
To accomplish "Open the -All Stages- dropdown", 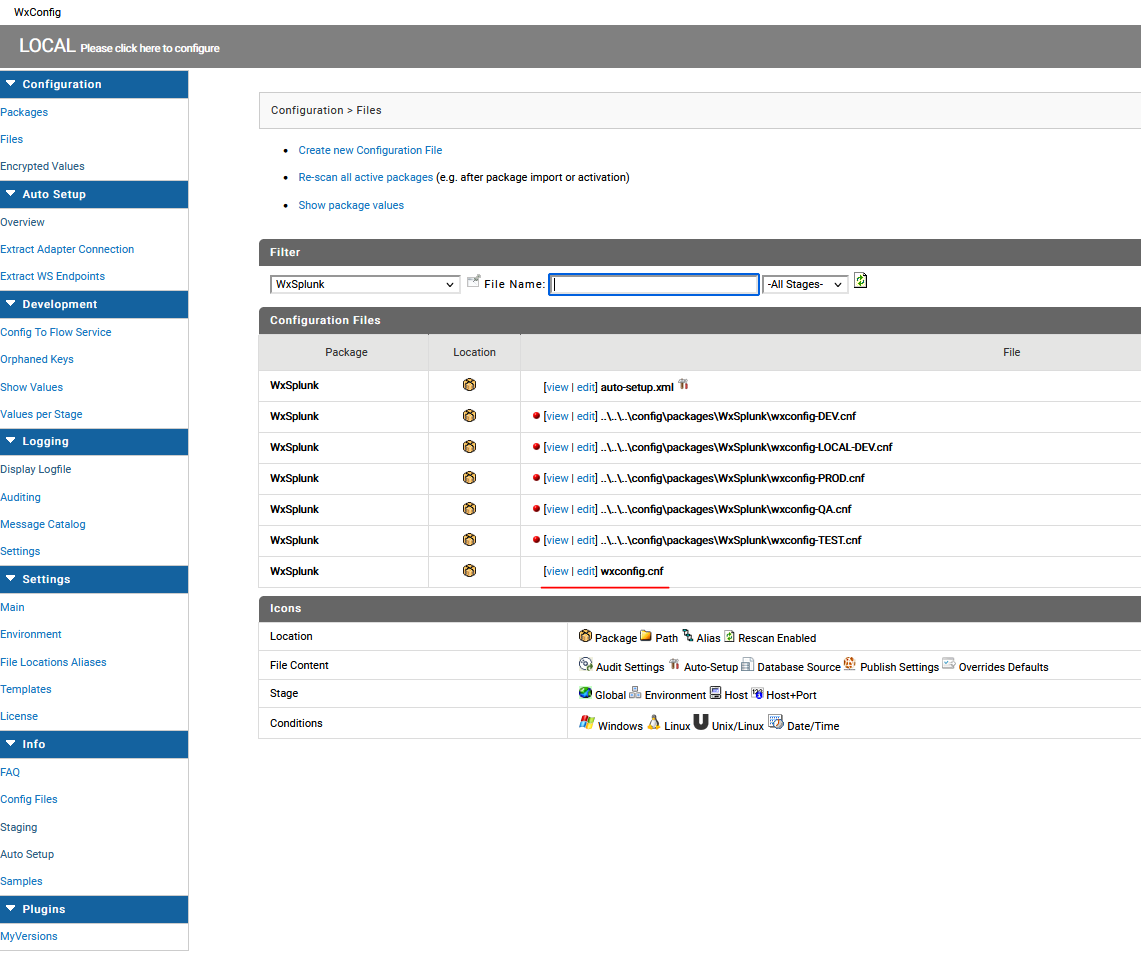I will point(805,285).
